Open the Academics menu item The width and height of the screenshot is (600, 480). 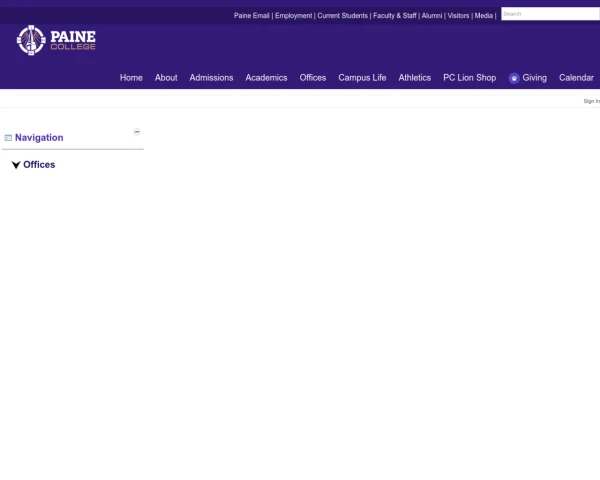266,78
